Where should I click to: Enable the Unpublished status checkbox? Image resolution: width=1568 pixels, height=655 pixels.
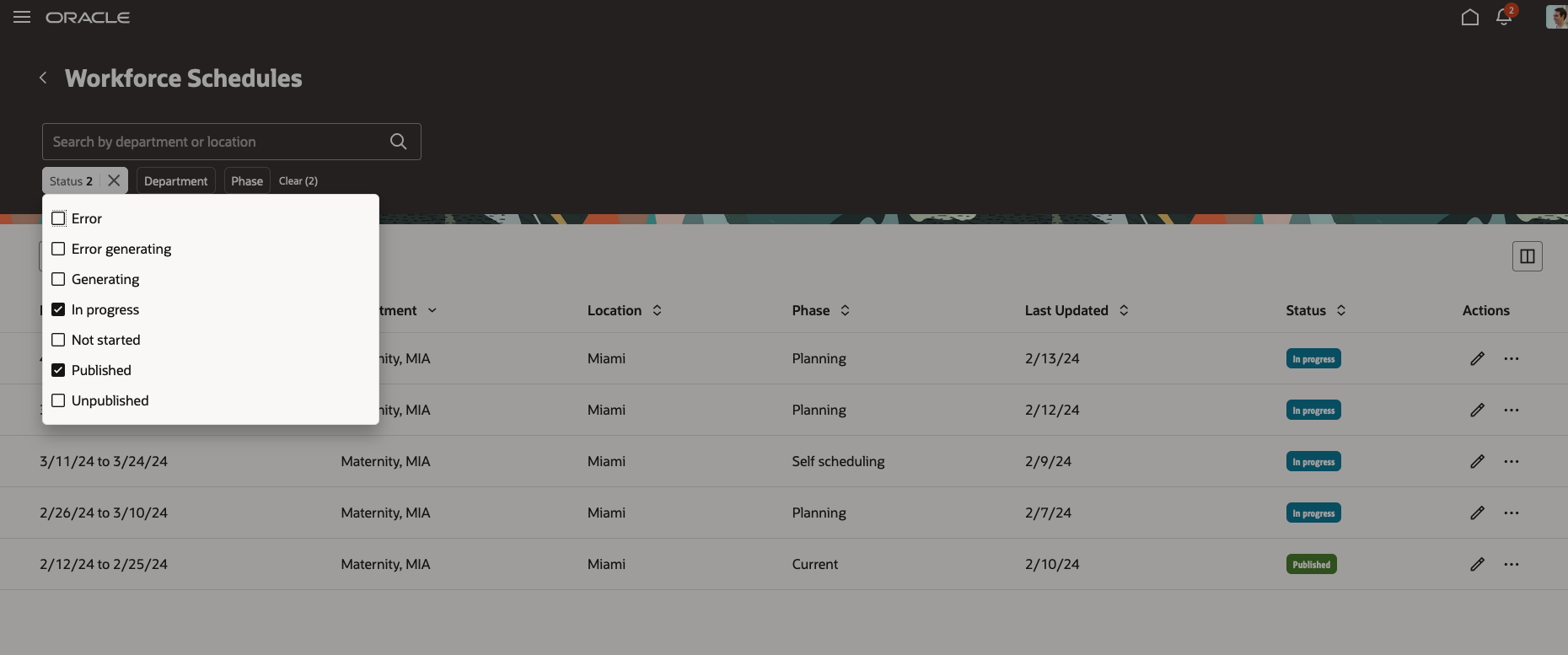tap(58, 400)
